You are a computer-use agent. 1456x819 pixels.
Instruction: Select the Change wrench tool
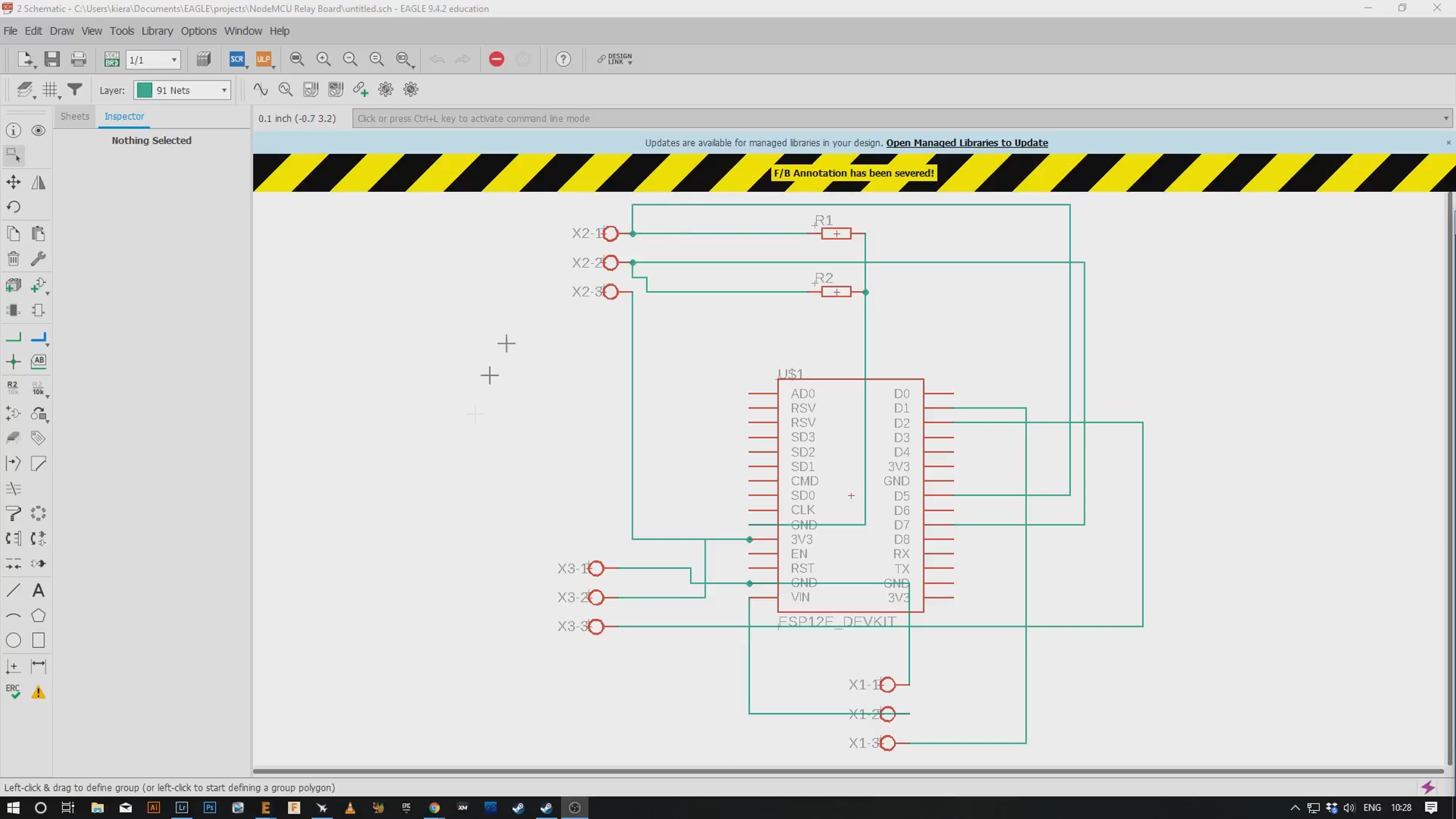click(x=38, y=259)
